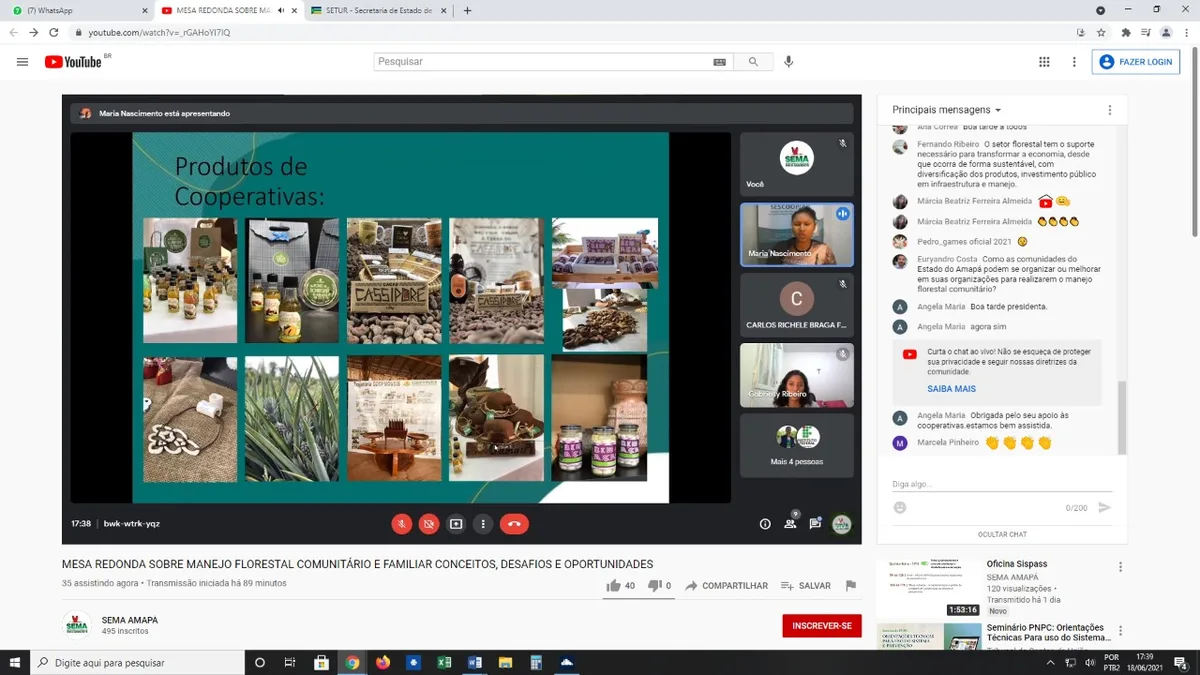
Task: Switch to the WhatsApp browser tab
Action: point(78,10)
